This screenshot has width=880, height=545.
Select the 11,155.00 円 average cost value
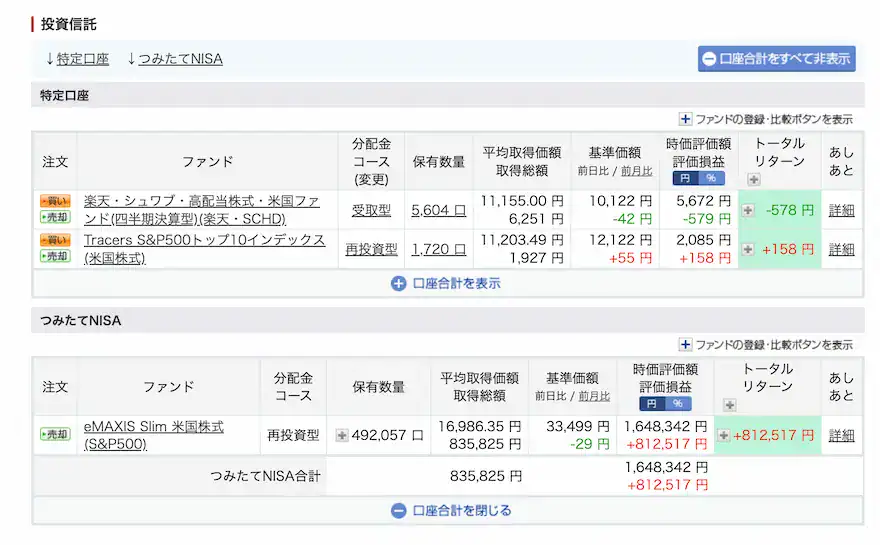(522, 201)
